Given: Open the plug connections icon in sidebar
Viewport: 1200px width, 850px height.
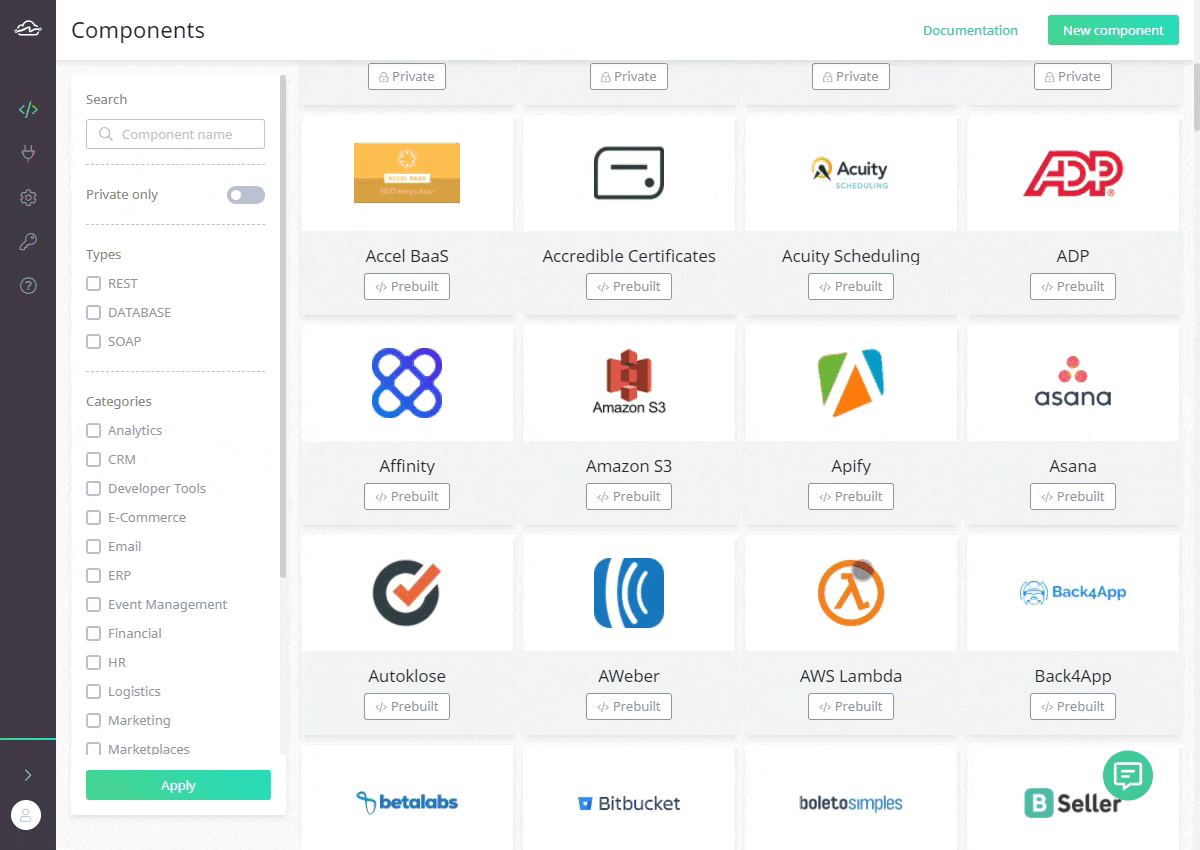Looking at the screenshot, I should click(28, 153).
